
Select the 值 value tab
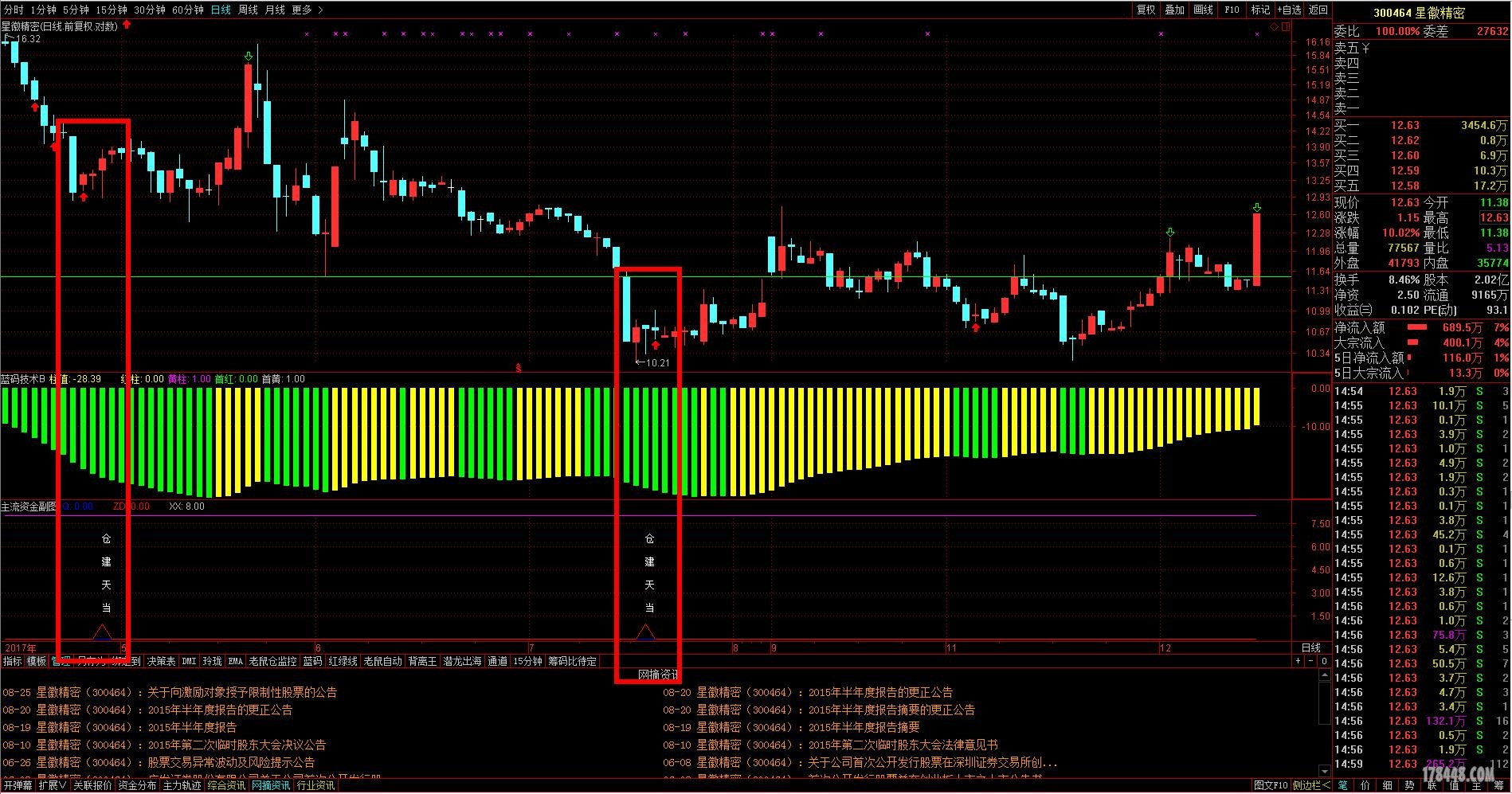[1454, 786]
